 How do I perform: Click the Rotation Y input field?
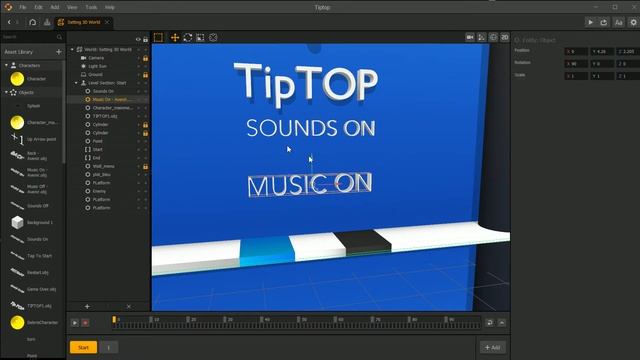[x=602, y=64]
